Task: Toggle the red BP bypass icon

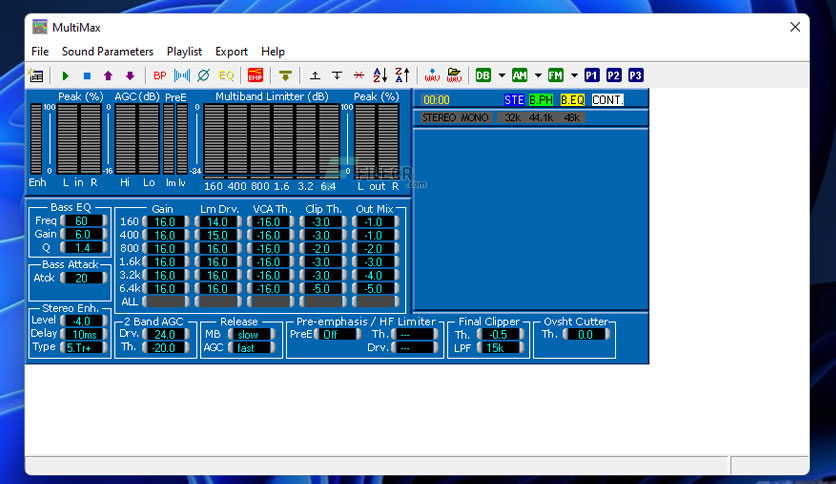Action: coord(159,76)
